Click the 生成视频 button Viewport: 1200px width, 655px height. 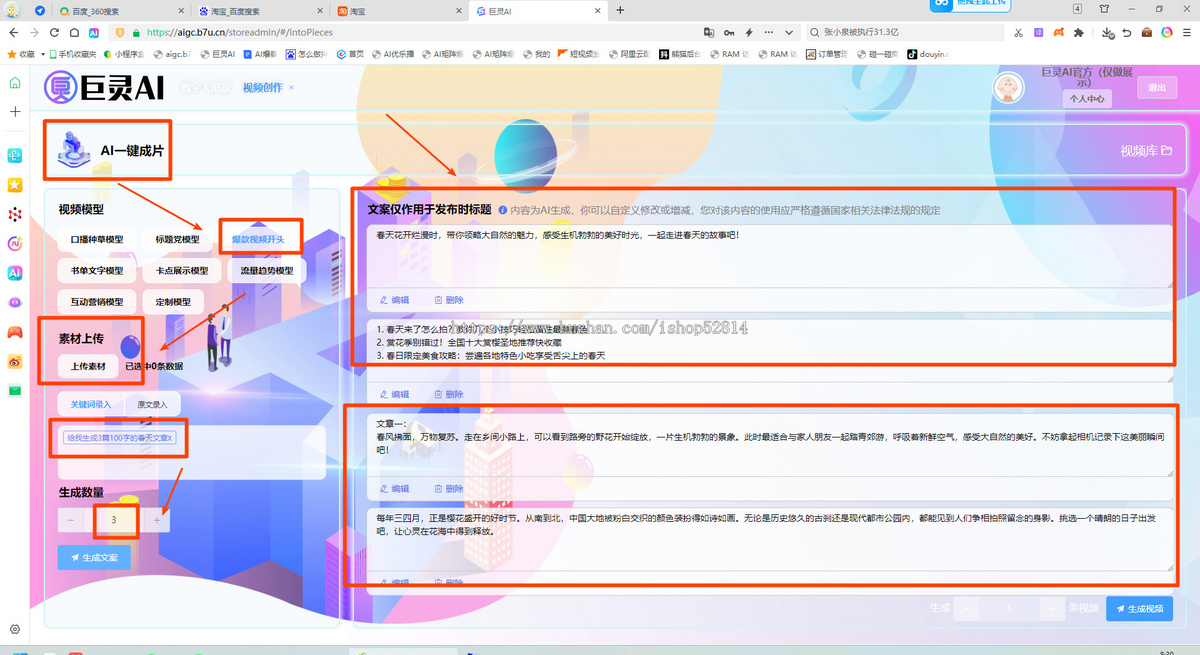[x=1139, y=608]
